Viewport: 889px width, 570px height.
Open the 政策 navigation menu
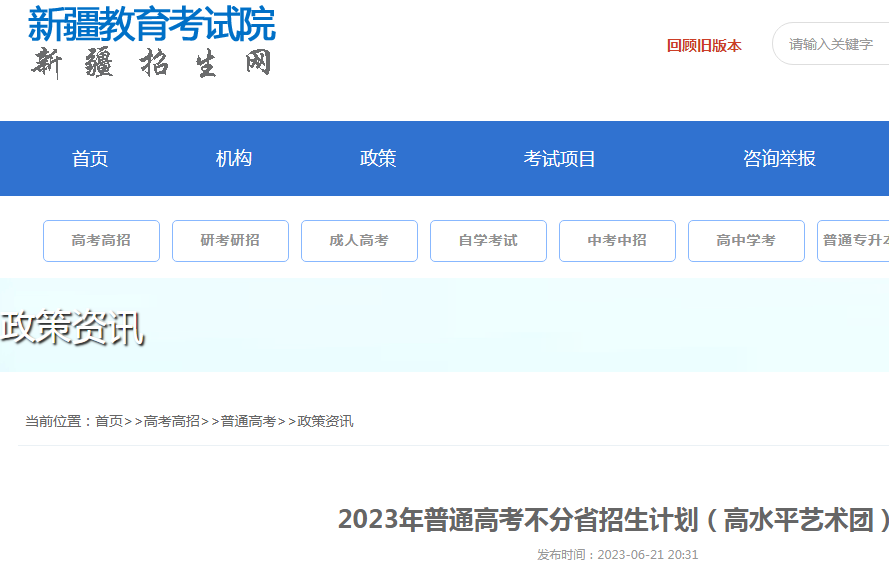378,158
